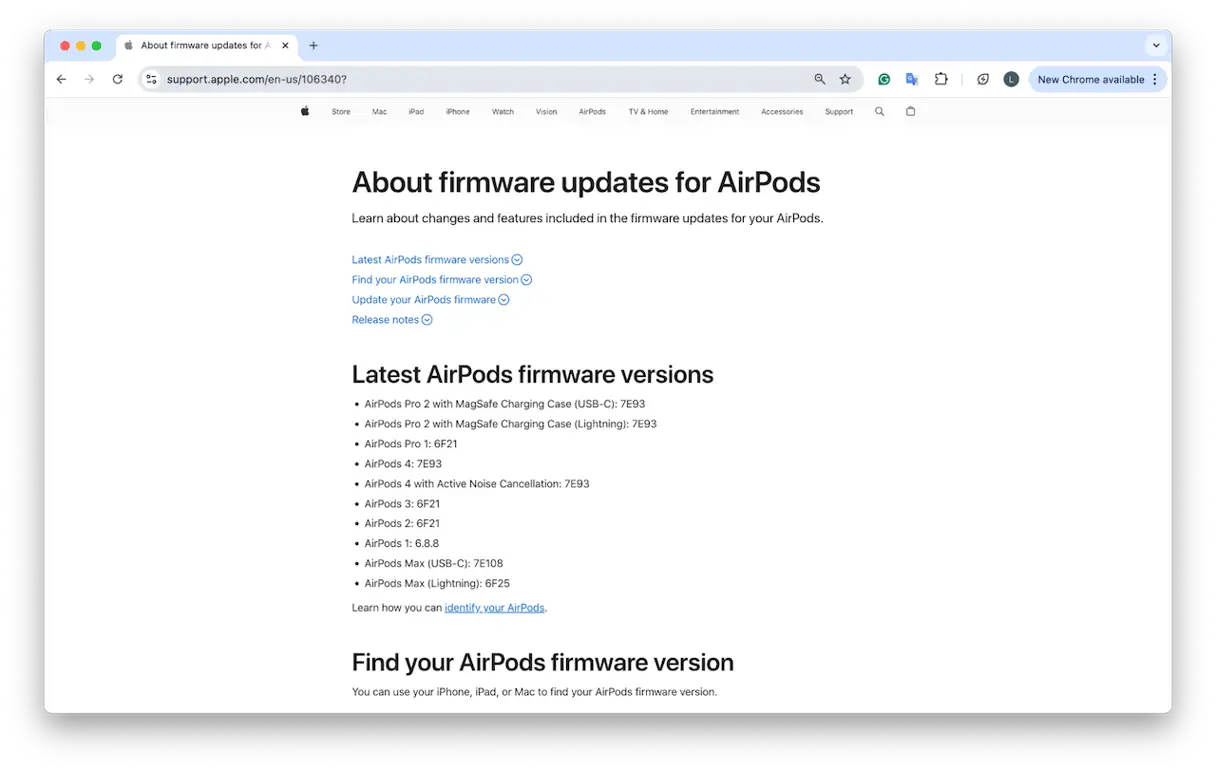
Task: Click the Grammarly extension icon
Action: pyautogui.click(x=884, y=79)
